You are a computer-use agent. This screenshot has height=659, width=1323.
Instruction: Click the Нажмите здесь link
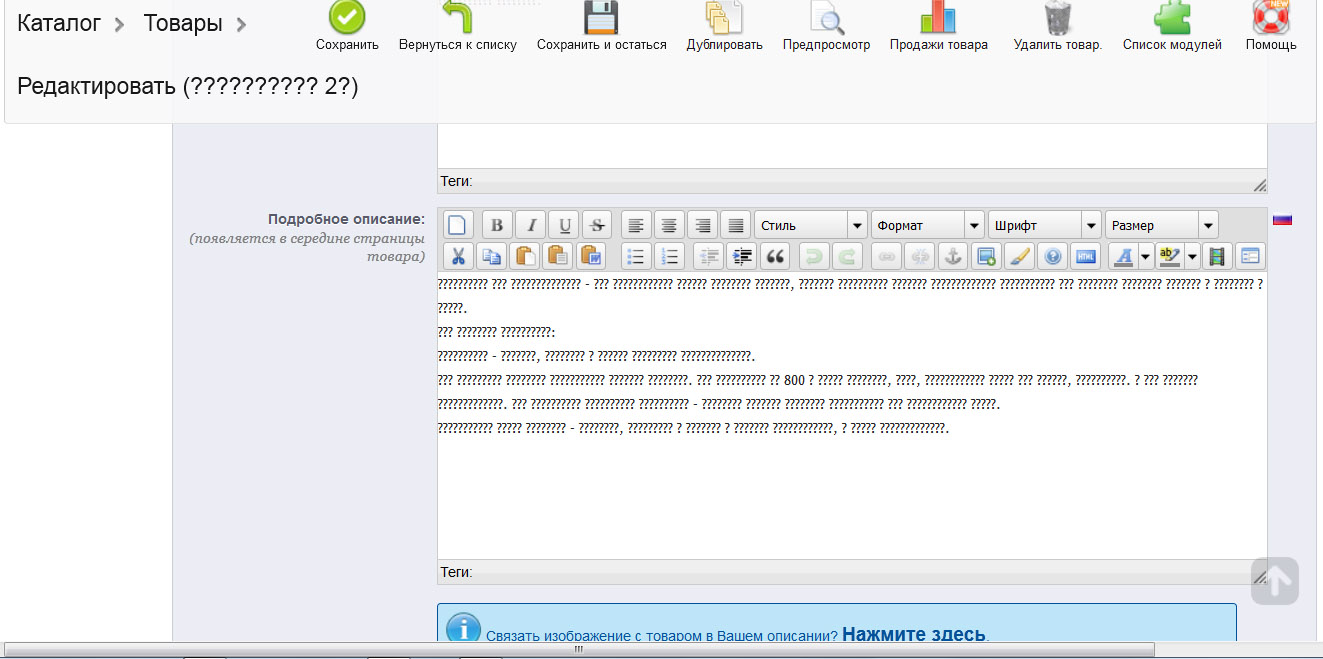(x=914, y=634)
